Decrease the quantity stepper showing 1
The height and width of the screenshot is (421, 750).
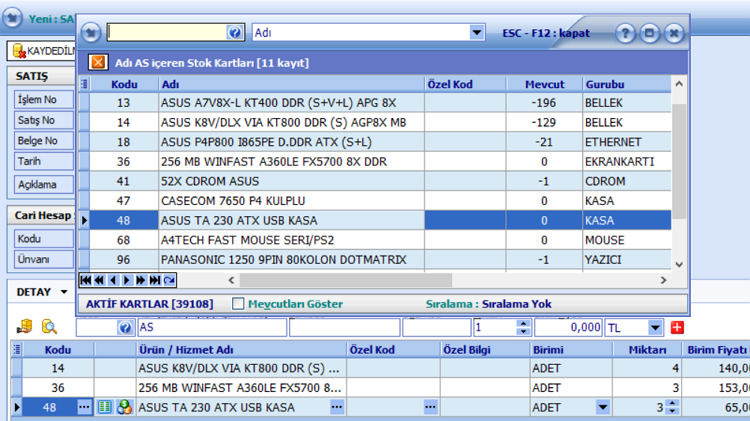click(x=524, y=332)
